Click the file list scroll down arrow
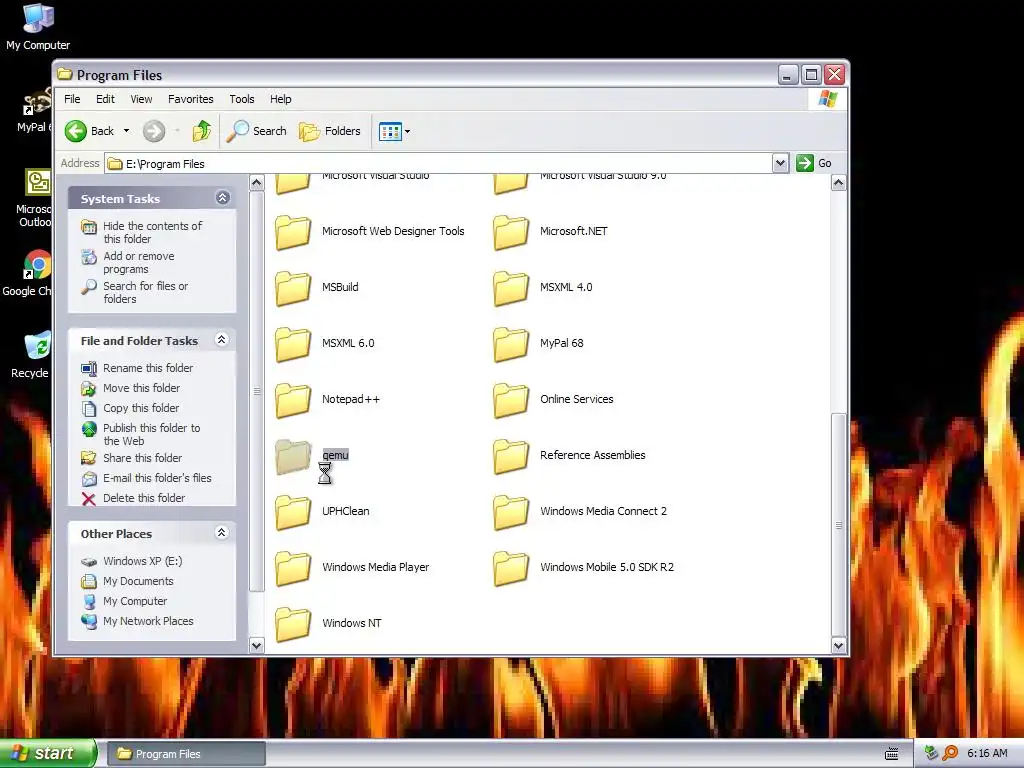 pos(839,646)
